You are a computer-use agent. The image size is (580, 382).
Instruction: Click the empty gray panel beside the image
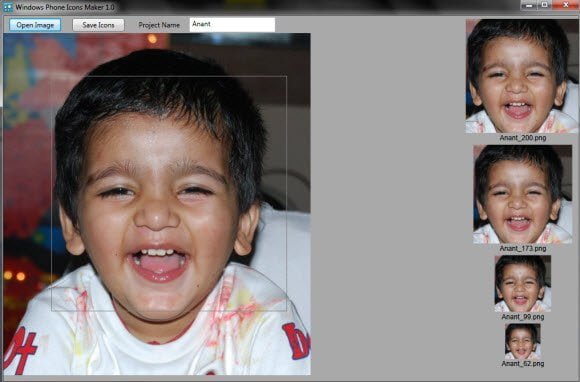point(388,203)
